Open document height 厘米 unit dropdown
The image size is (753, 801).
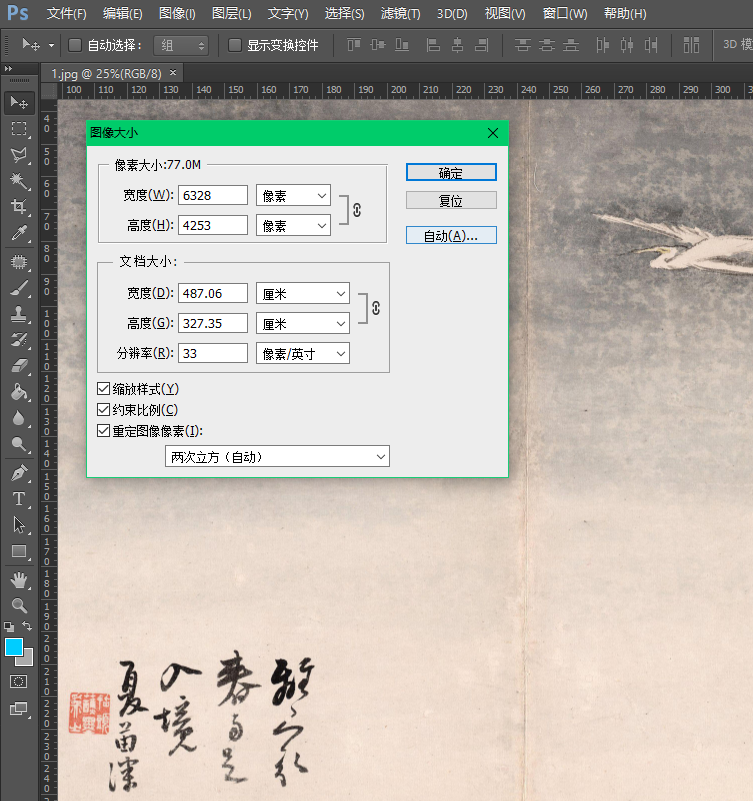pyautogui.click(x=303, y=323)
